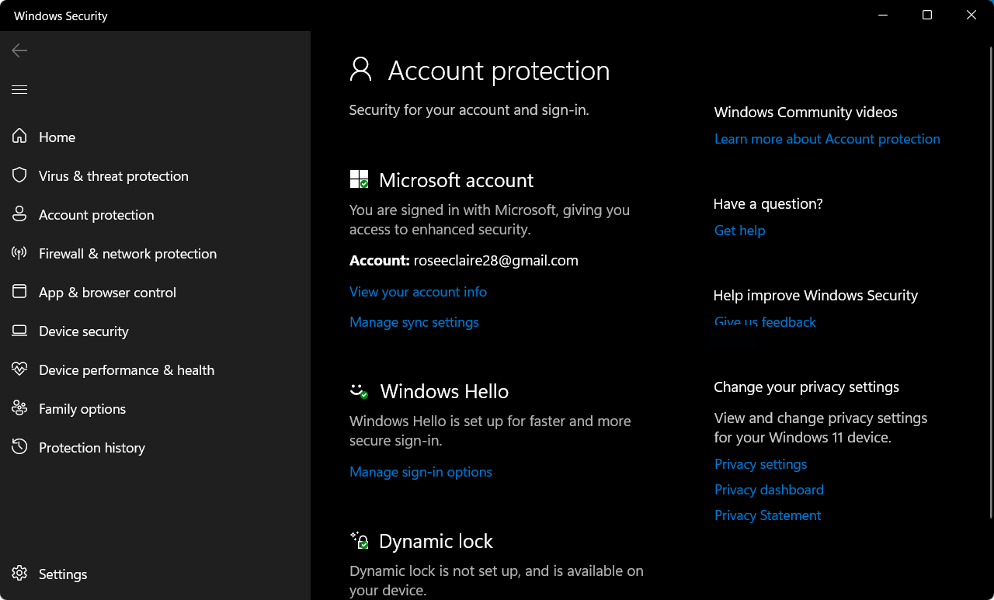Open the Privacy Statement
Screen dimensions: 994x600
click(767, 515)
